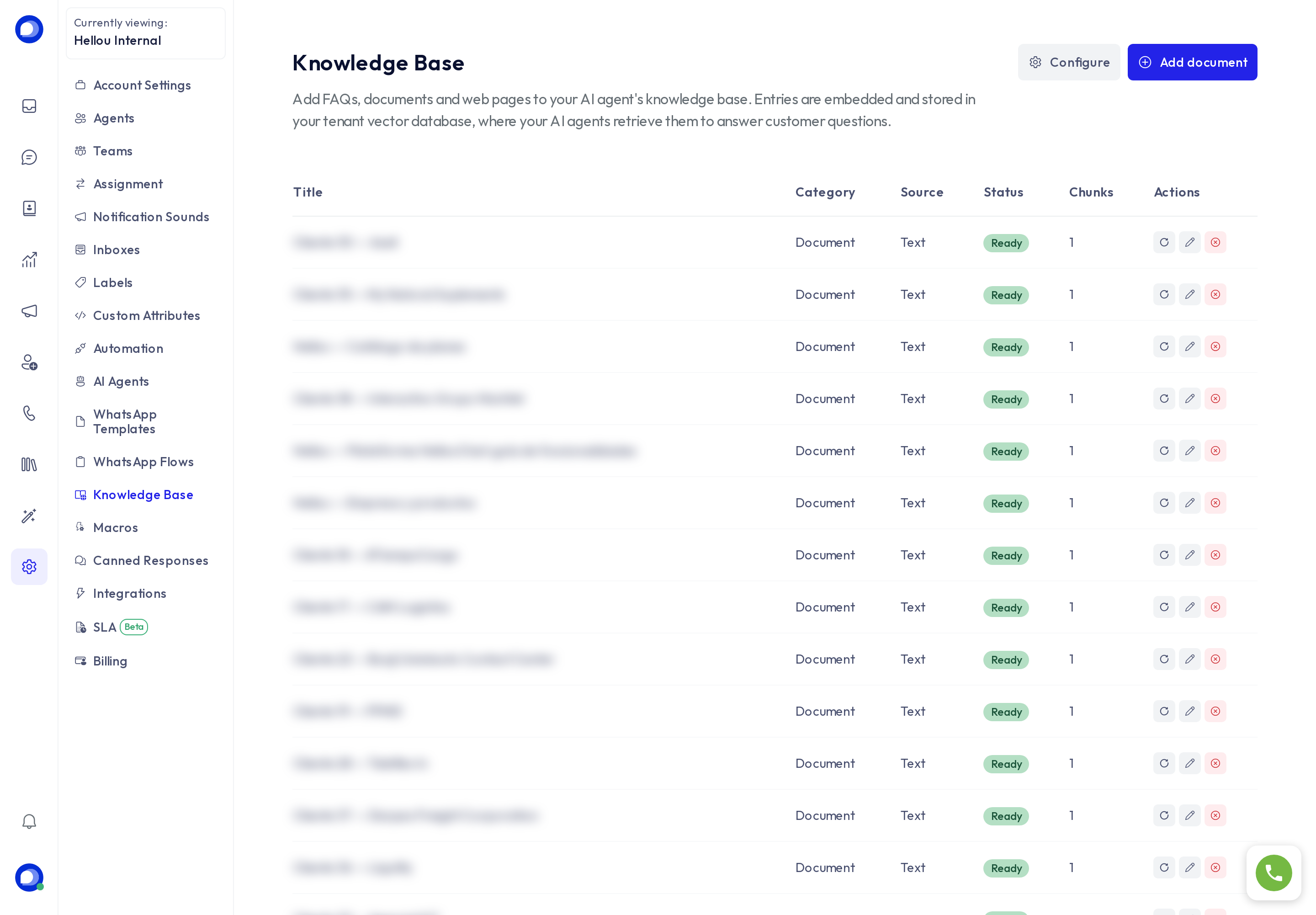
Task: Open Notification Sounds settings
Action: pos(151,217)
